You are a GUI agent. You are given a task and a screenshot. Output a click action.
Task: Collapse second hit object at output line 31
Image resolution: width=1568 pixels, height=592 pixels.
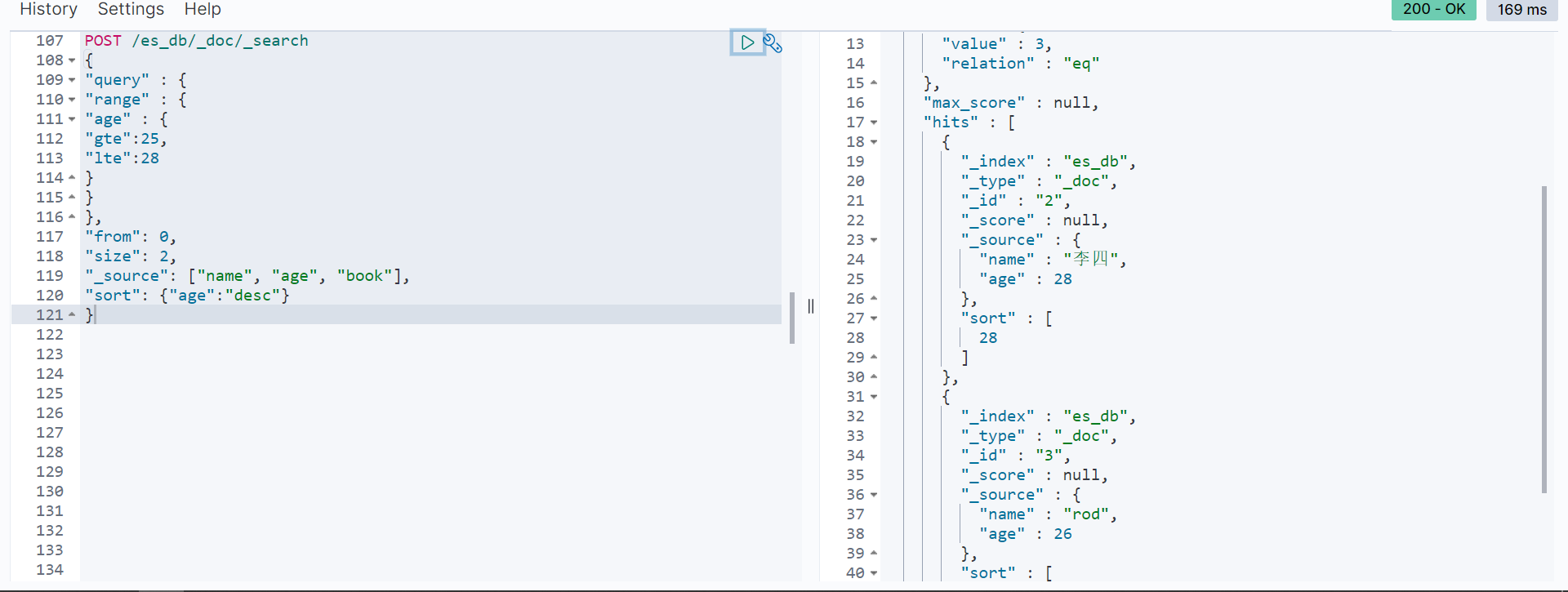coord(874,397)
